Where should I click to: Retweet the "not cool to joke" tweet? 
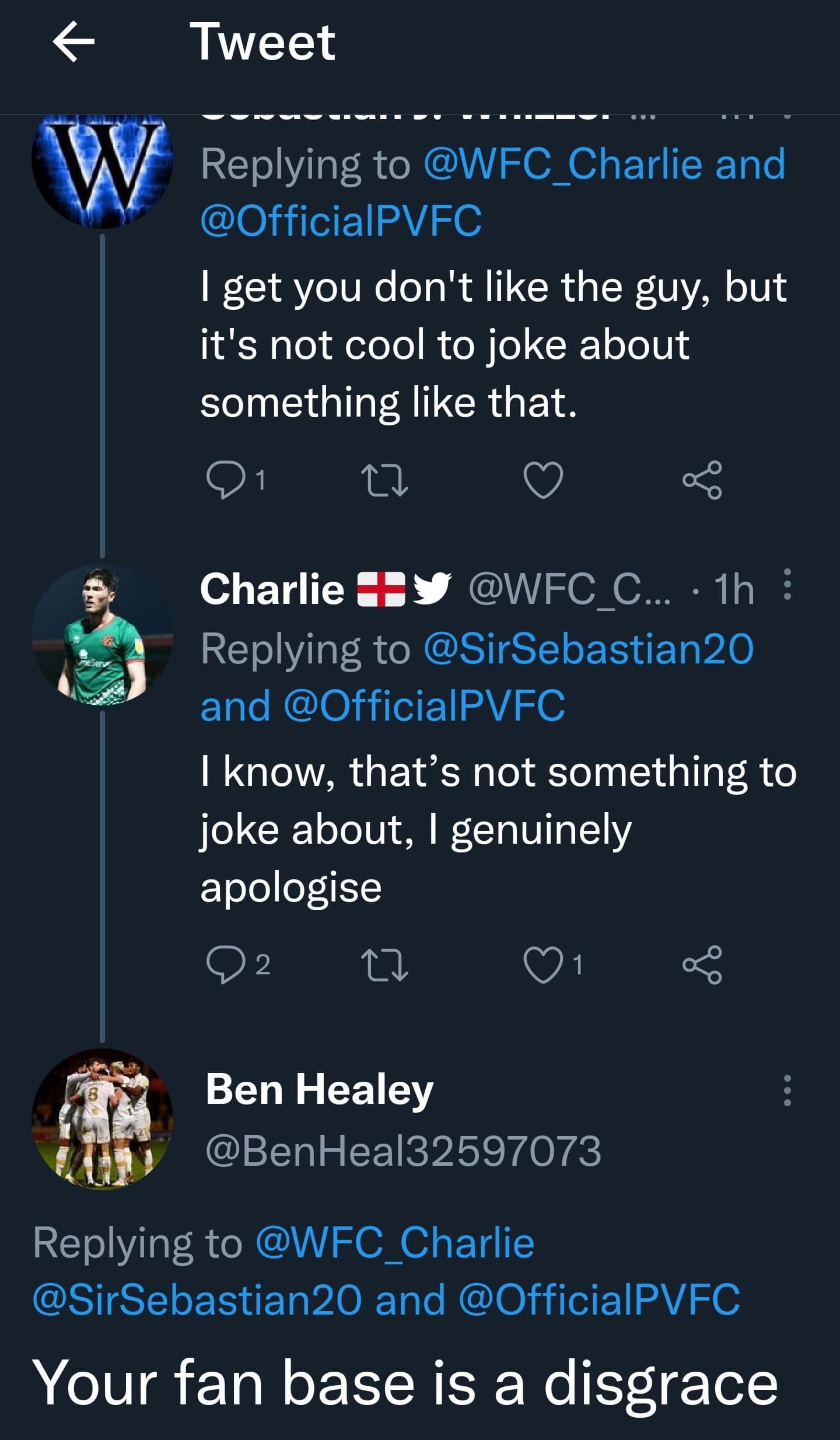384,480
